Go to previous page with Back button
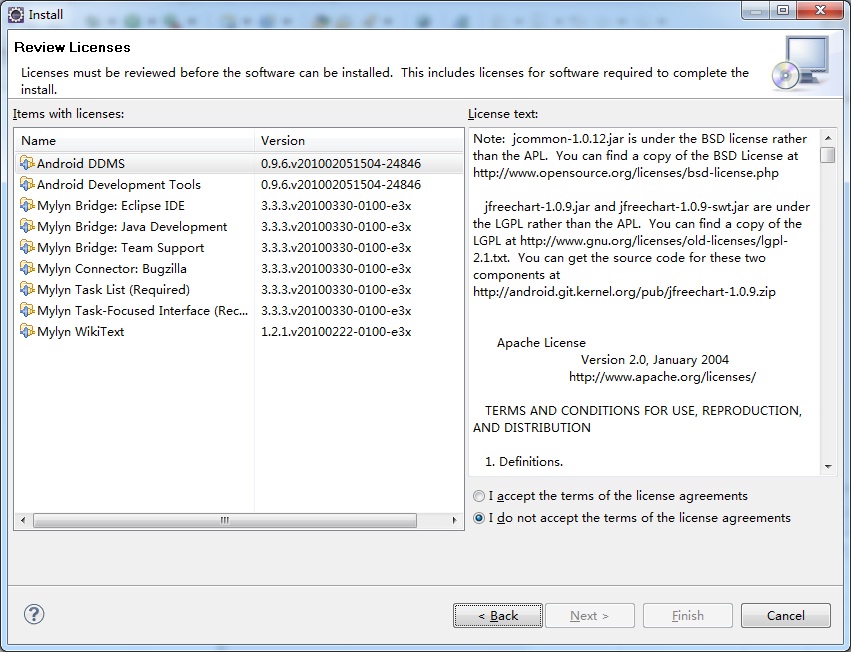This screenshot has width=851, height=652. (x=498, y=616)
